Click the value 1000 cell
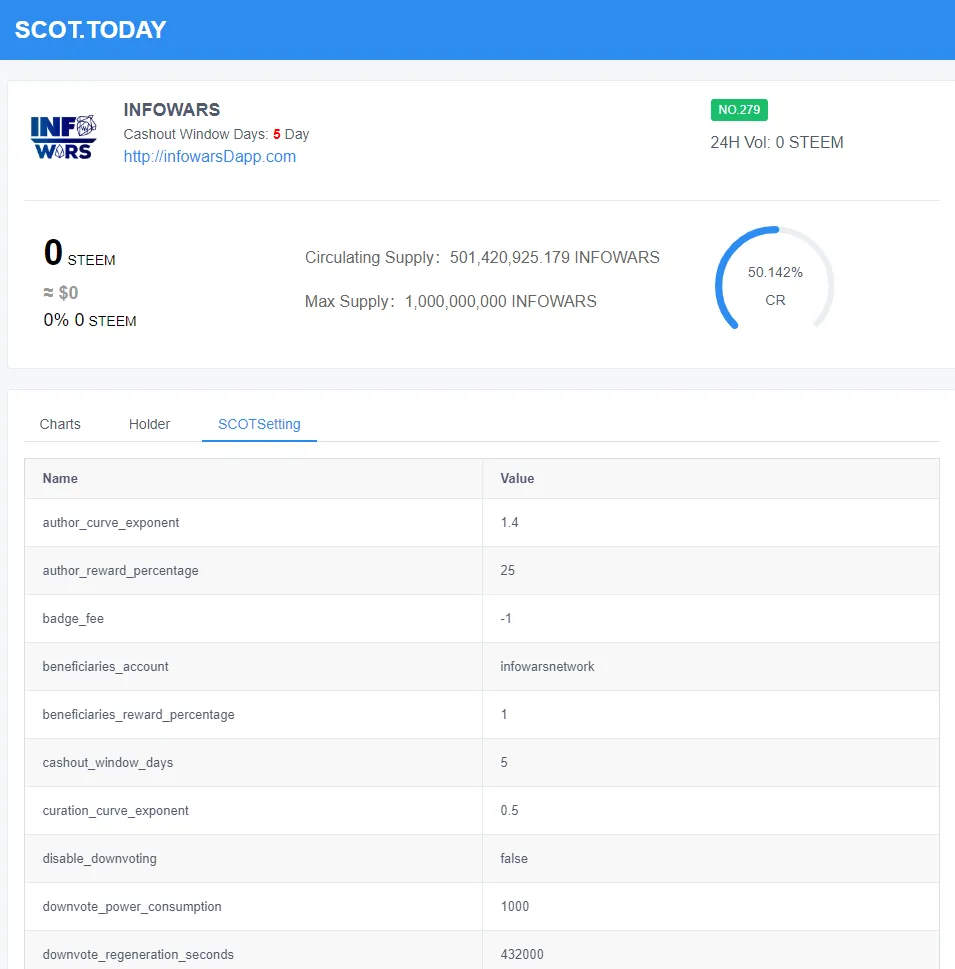 tap(514, 906)
